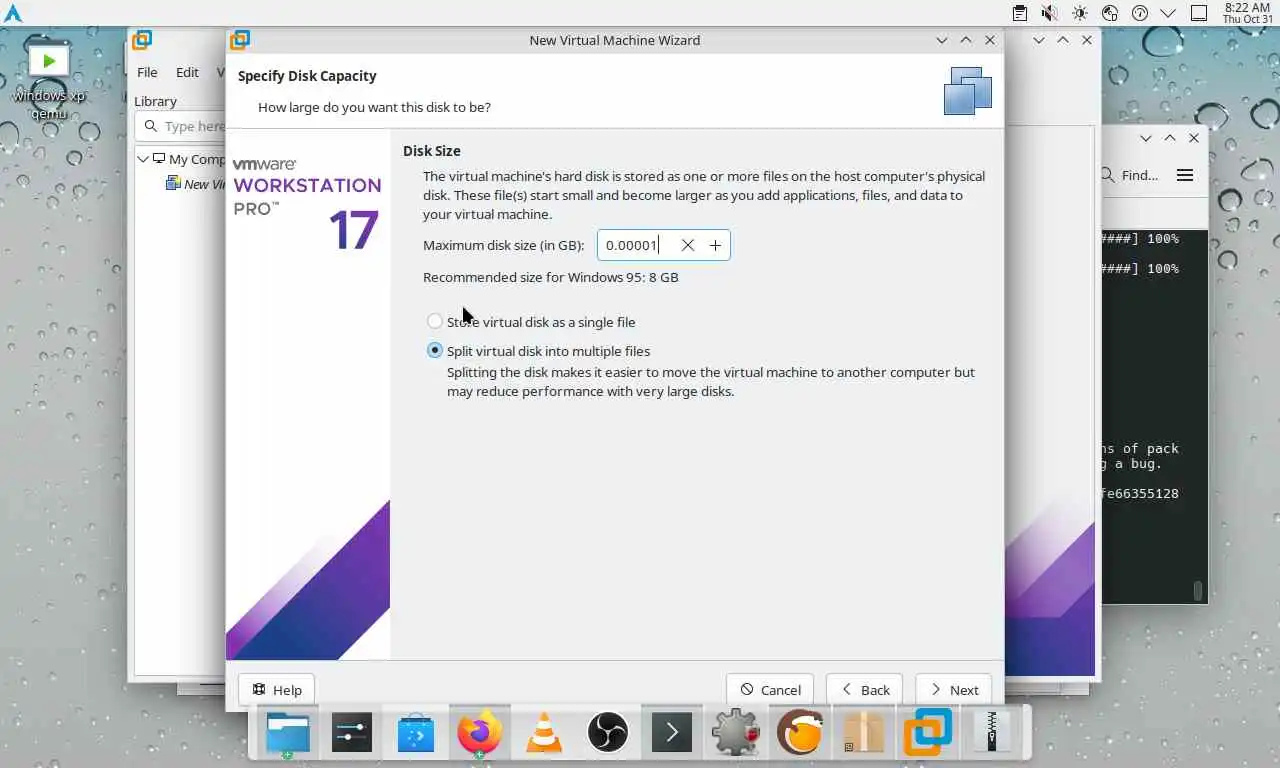Open the screen brightness tray icon
Screen dimensions: 1280x768
pyautogui.click(x=1079, y=13)
